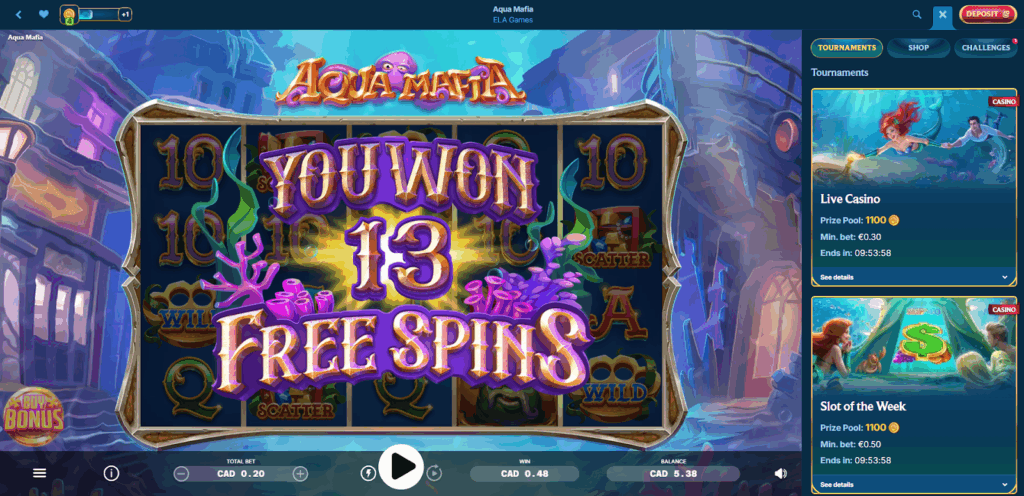Open the hamburger menu in game bar

[x=39, y=473]
